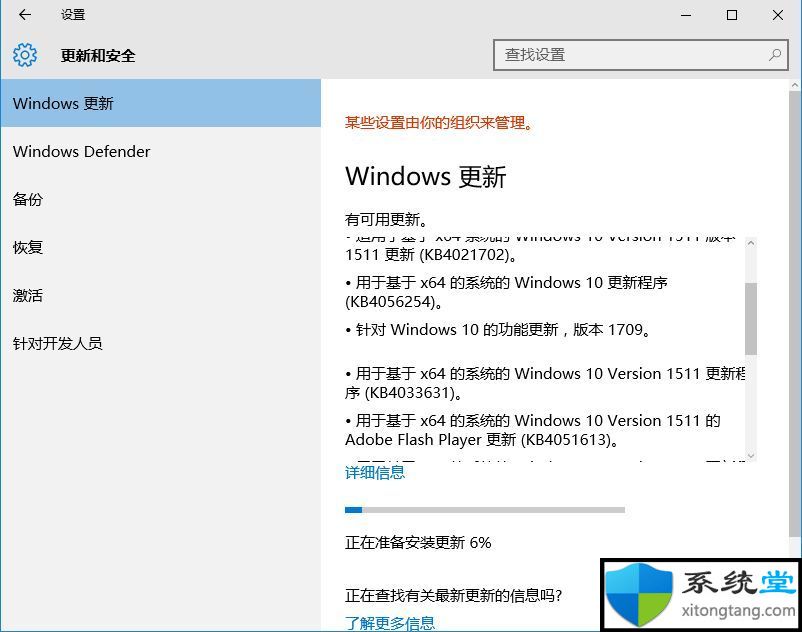Click the main page scrollbar thumb

[795, 315]
